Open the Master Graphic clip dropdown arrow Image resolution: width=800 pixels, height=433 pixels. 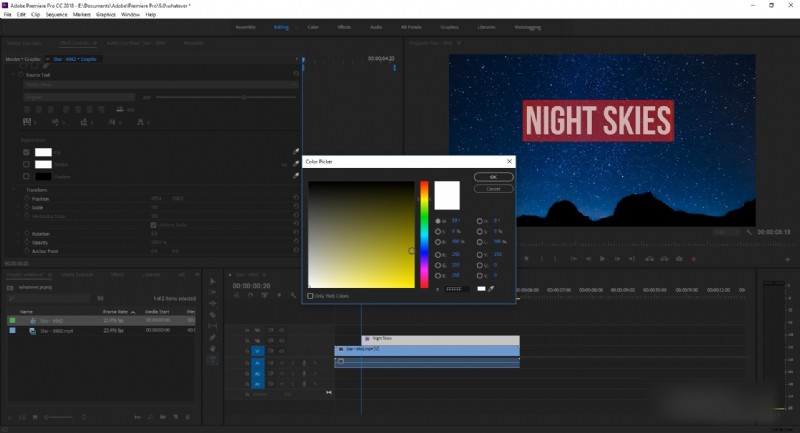click(47, 59)
